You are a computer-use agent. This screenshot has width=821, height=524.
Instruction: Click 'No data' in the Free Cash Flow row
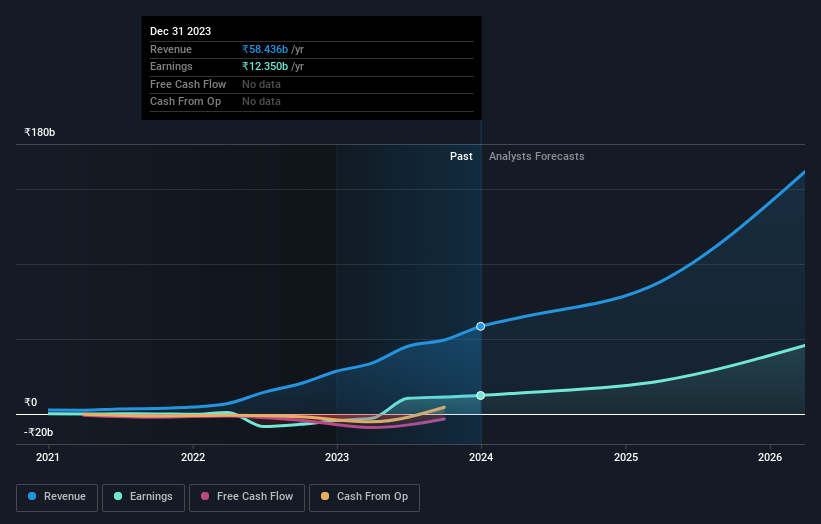(x=261, y=84)
